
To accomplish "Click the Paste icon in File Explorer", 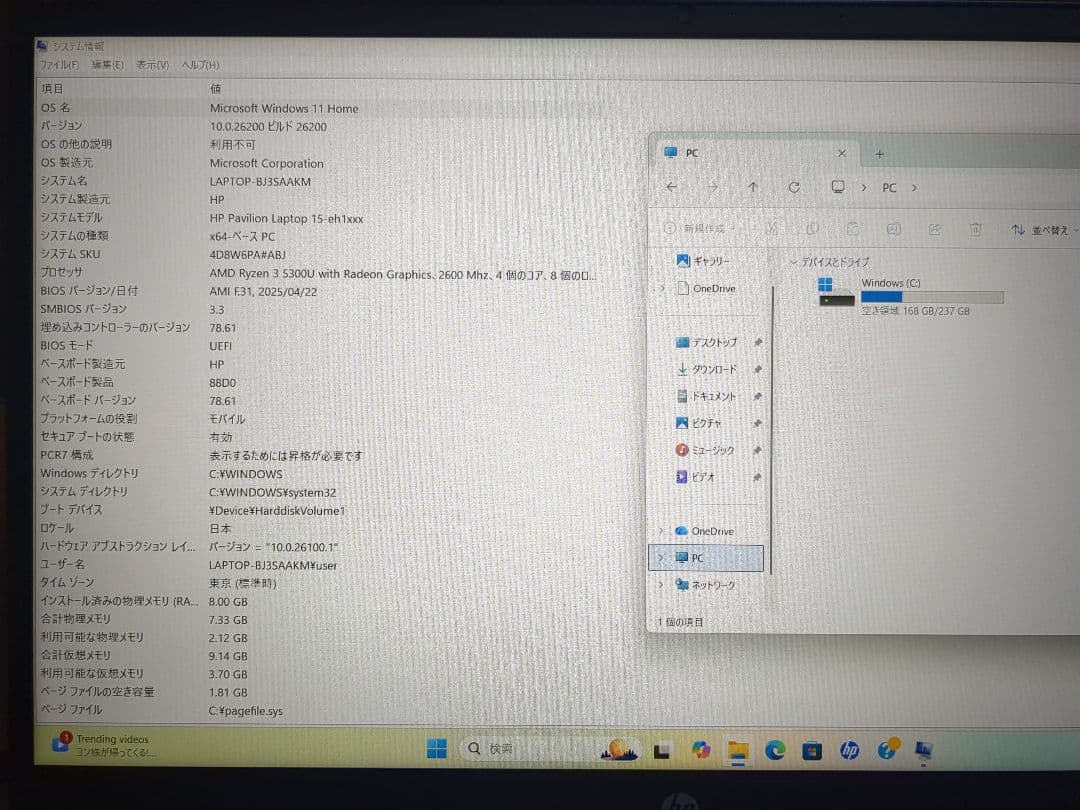I will [854, 229].
